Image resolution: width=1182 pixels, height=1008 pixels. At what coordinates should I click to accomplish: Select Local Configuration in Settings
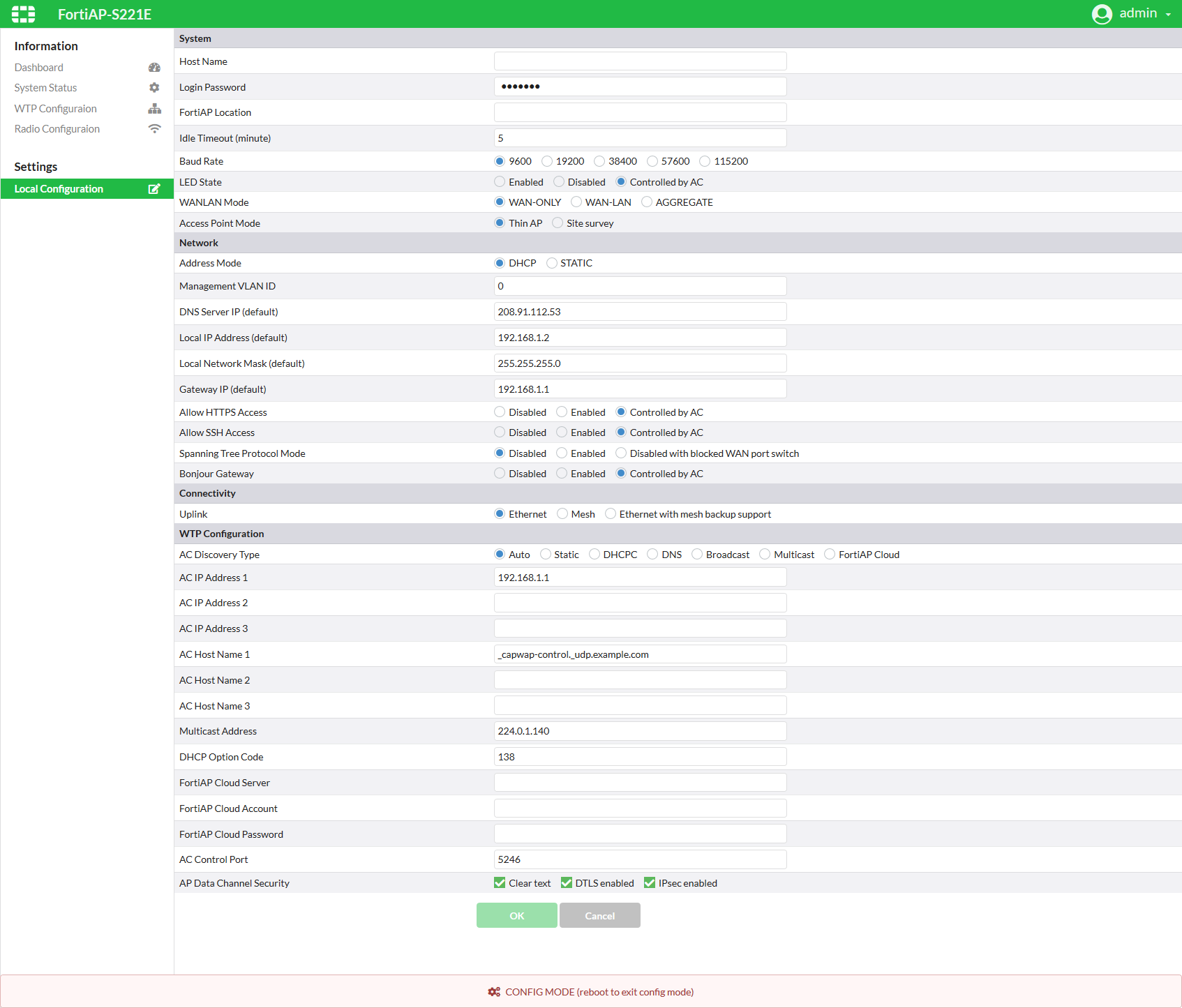pyautogui.click(x=87, y=189)
